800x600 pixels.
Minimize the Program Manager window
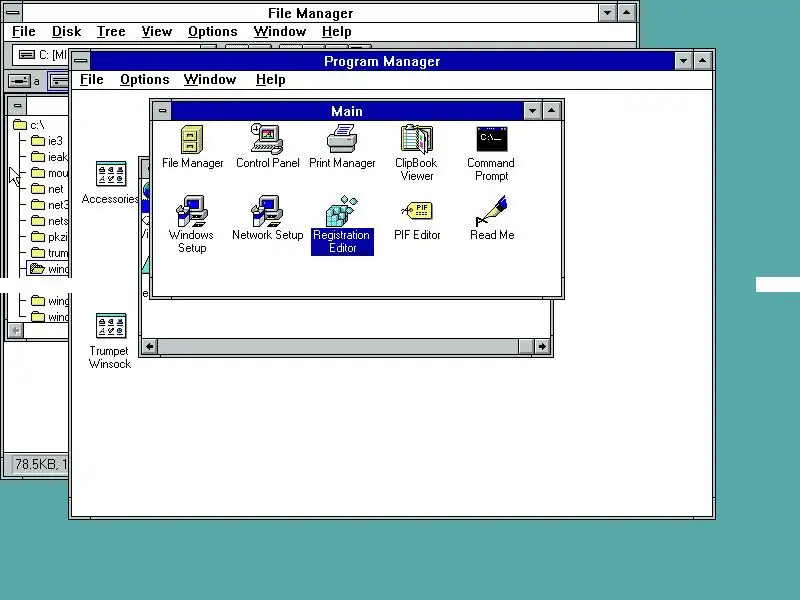(x=683, y=61)
